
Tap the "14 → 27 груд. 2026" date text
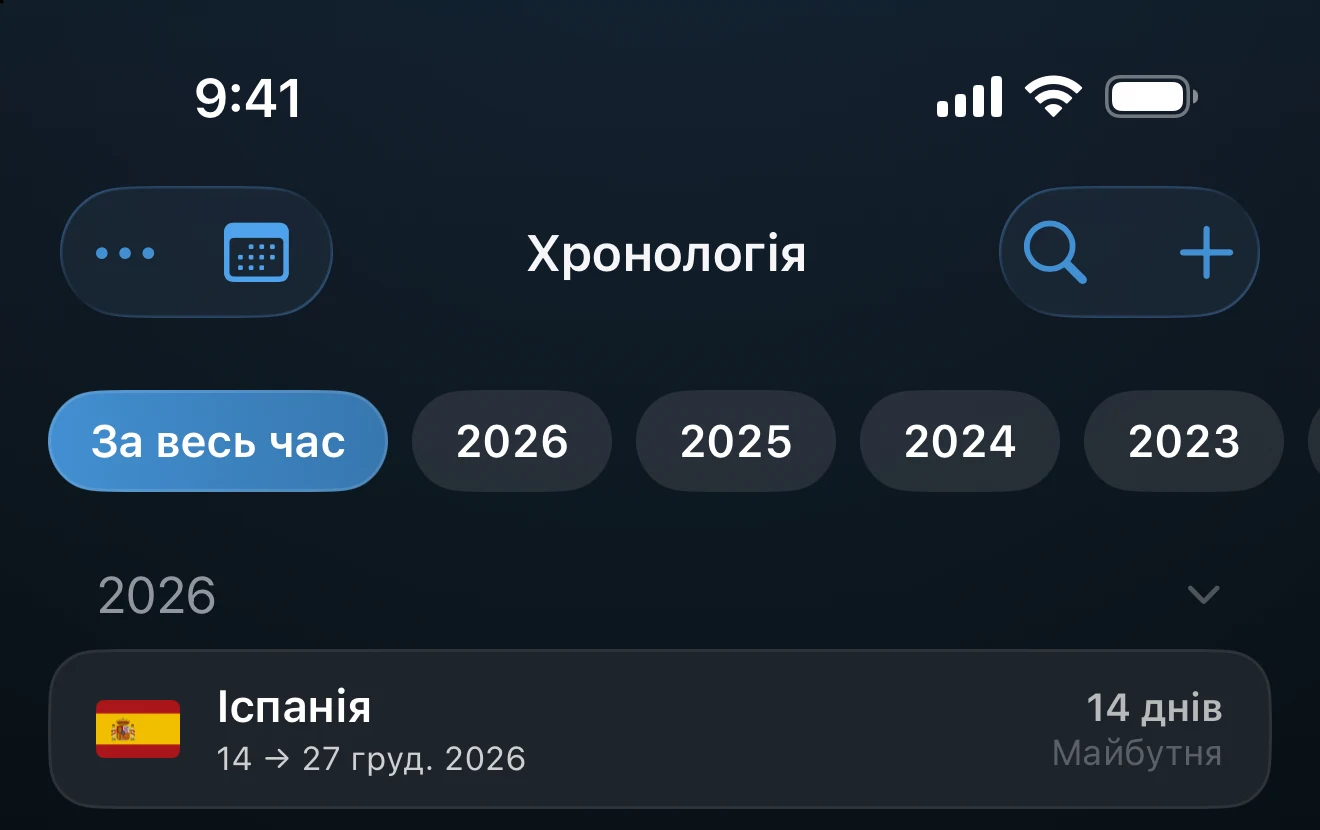pyautogui.click(x=371, y=759)
